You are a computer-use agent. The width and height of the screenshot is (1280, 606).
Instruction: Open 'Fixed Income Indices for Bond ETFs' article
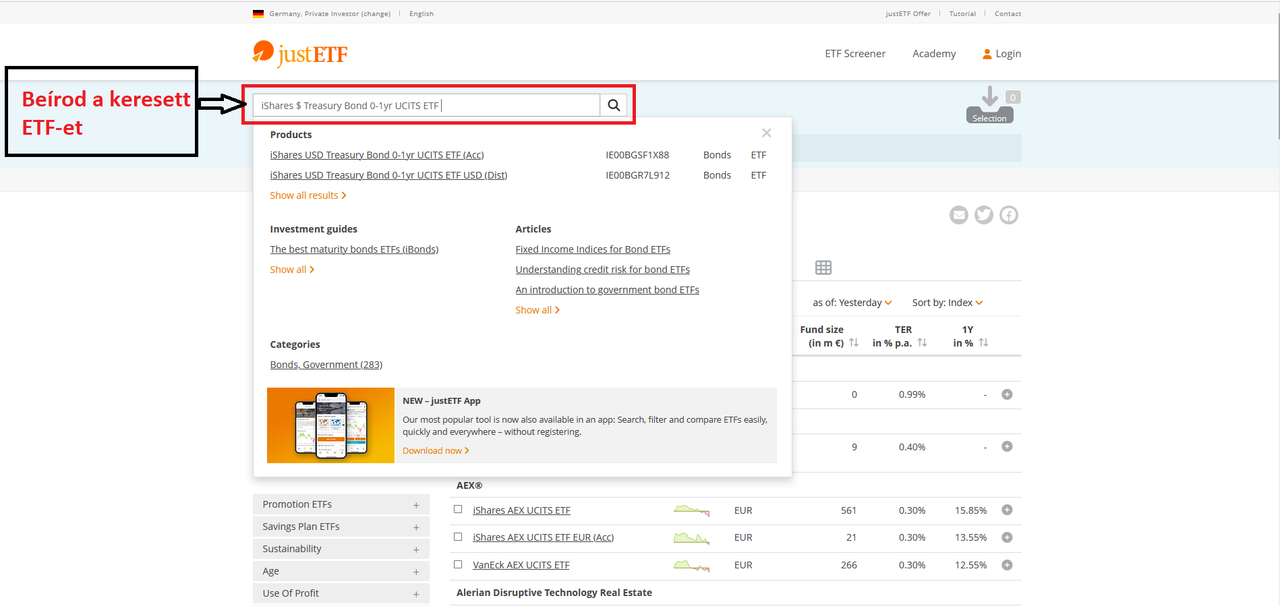point(593,249)
